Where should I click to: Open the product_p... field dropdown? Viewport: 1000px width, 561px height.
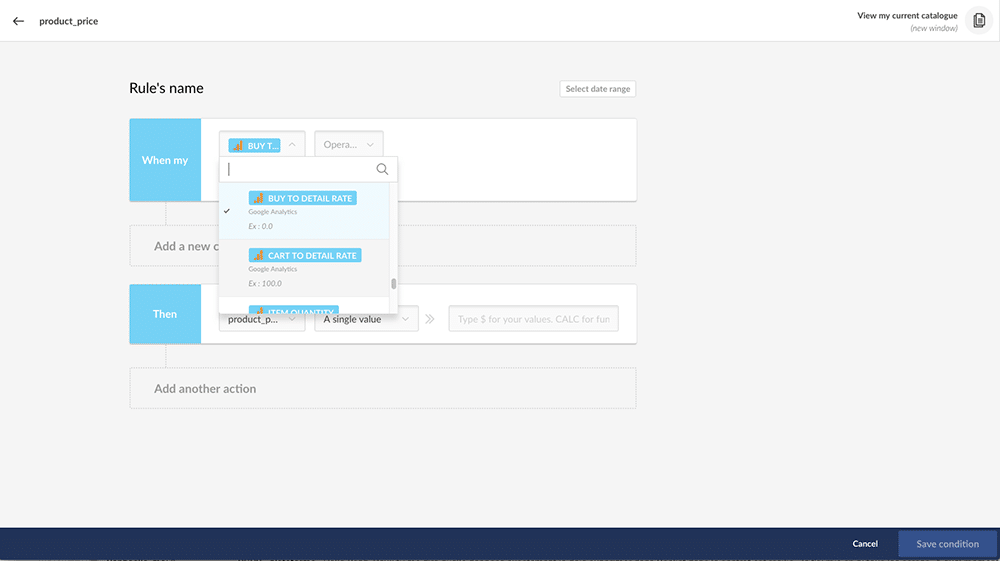[262, 319]
